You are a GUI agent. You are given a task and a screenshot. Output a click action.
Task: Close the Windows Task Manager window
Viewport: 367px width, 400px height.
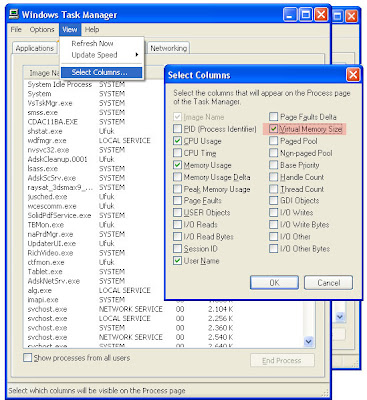click(x=321, y=15)
